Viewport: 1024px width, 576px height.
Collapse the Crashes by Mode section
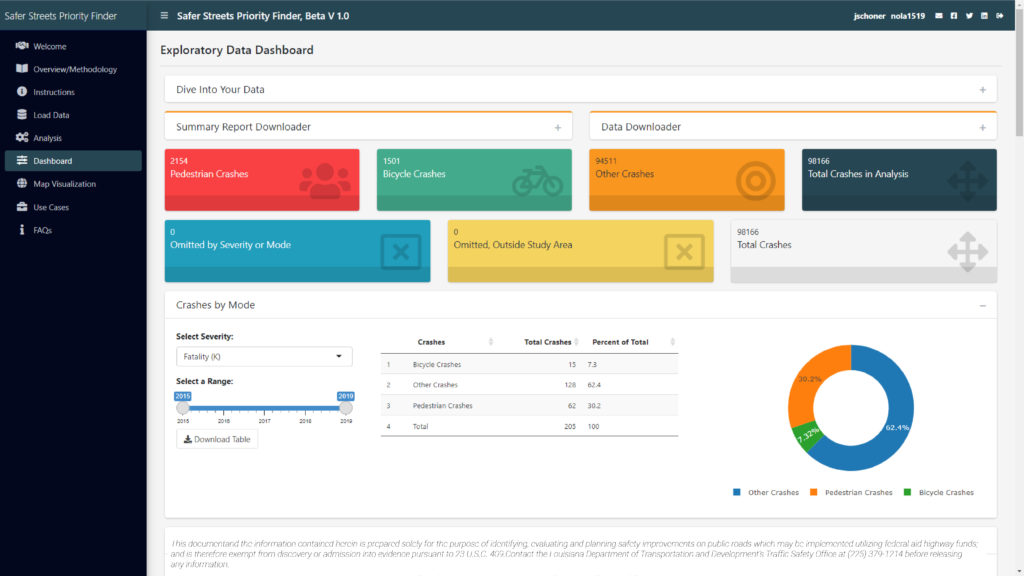coord(983,306)
